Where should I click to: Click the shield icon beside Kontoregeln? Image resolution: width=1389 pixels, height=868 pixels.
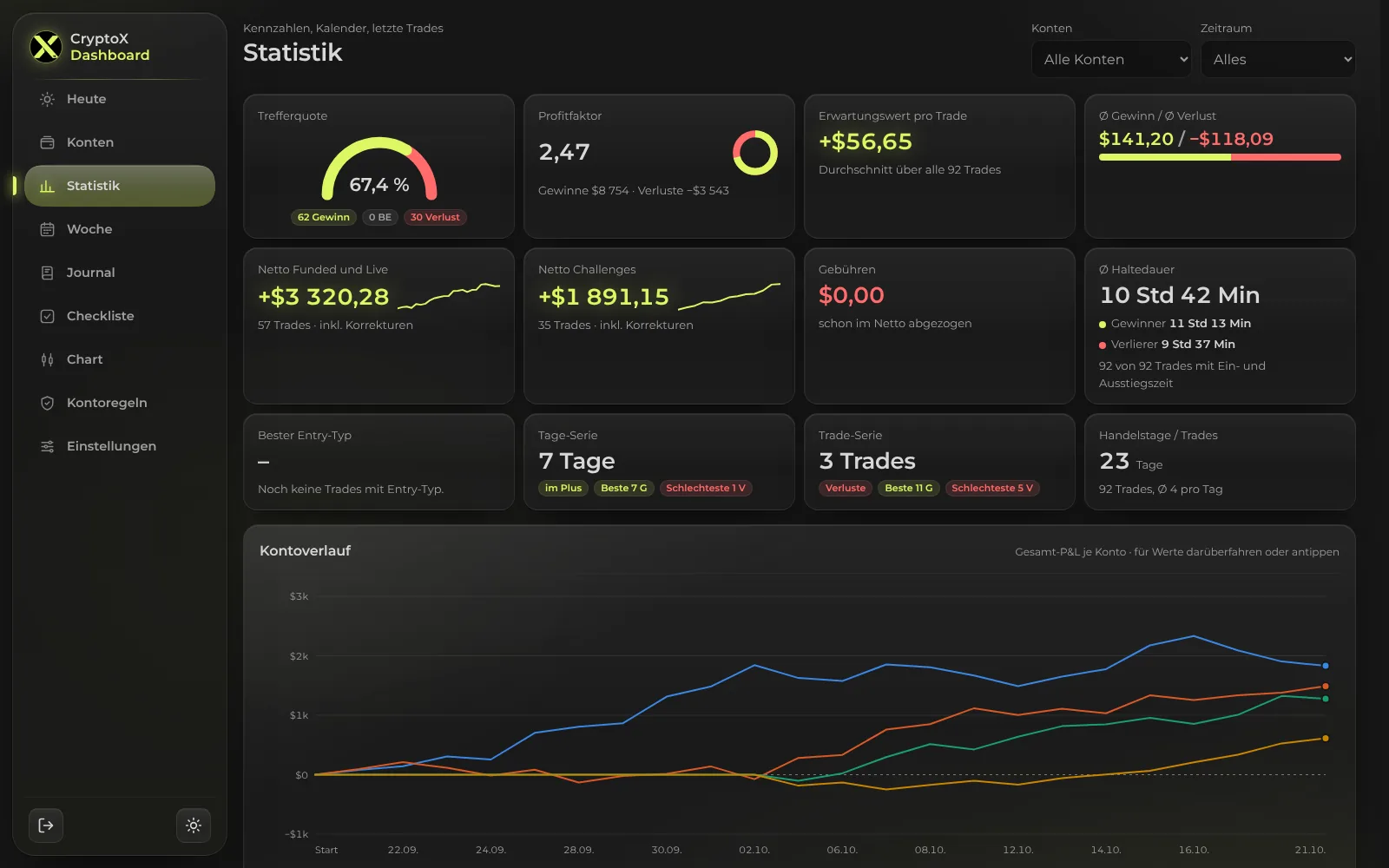click(48, 403)
